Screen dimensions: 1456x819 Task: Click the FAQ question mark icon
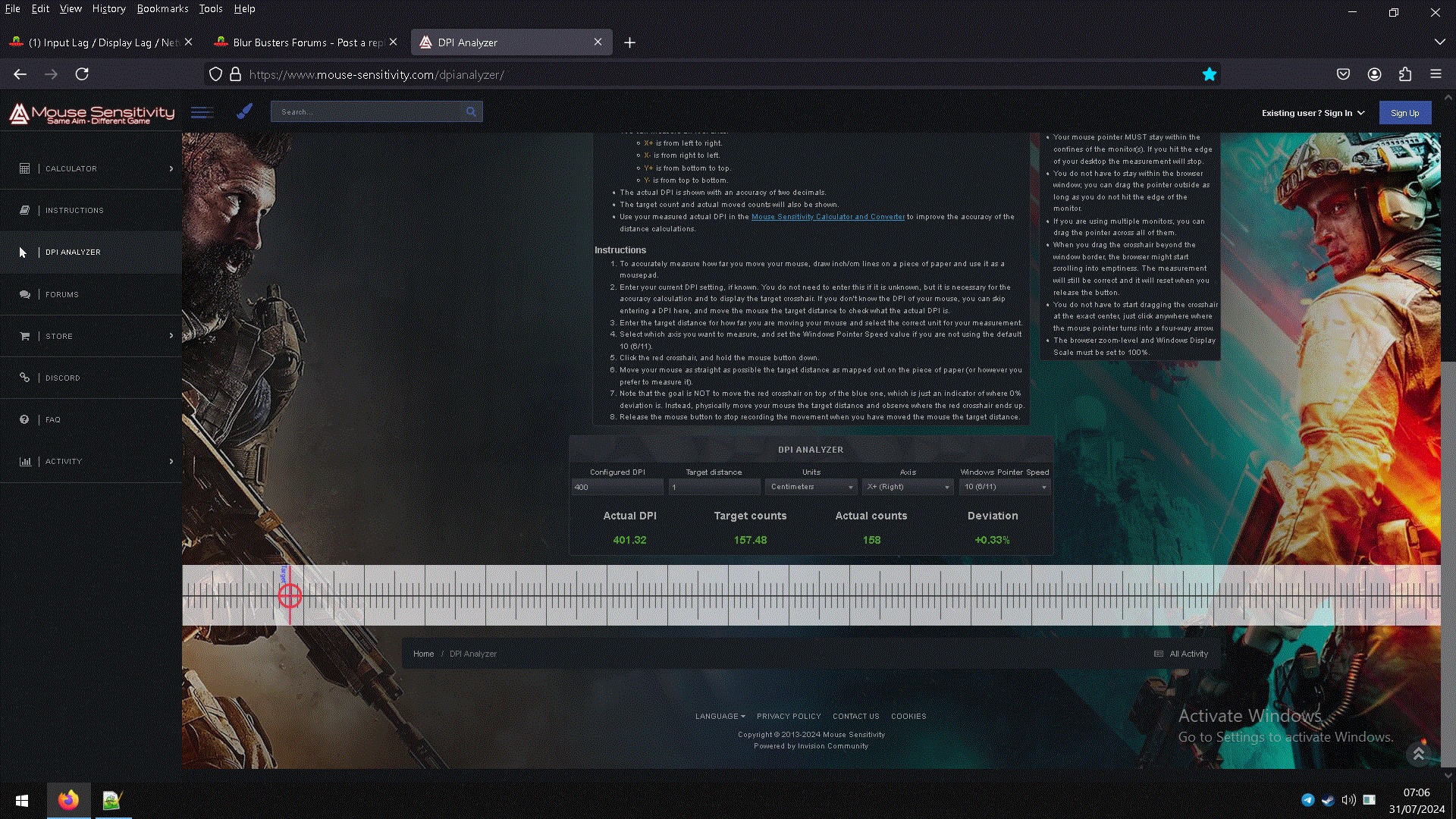pos(24,419)
